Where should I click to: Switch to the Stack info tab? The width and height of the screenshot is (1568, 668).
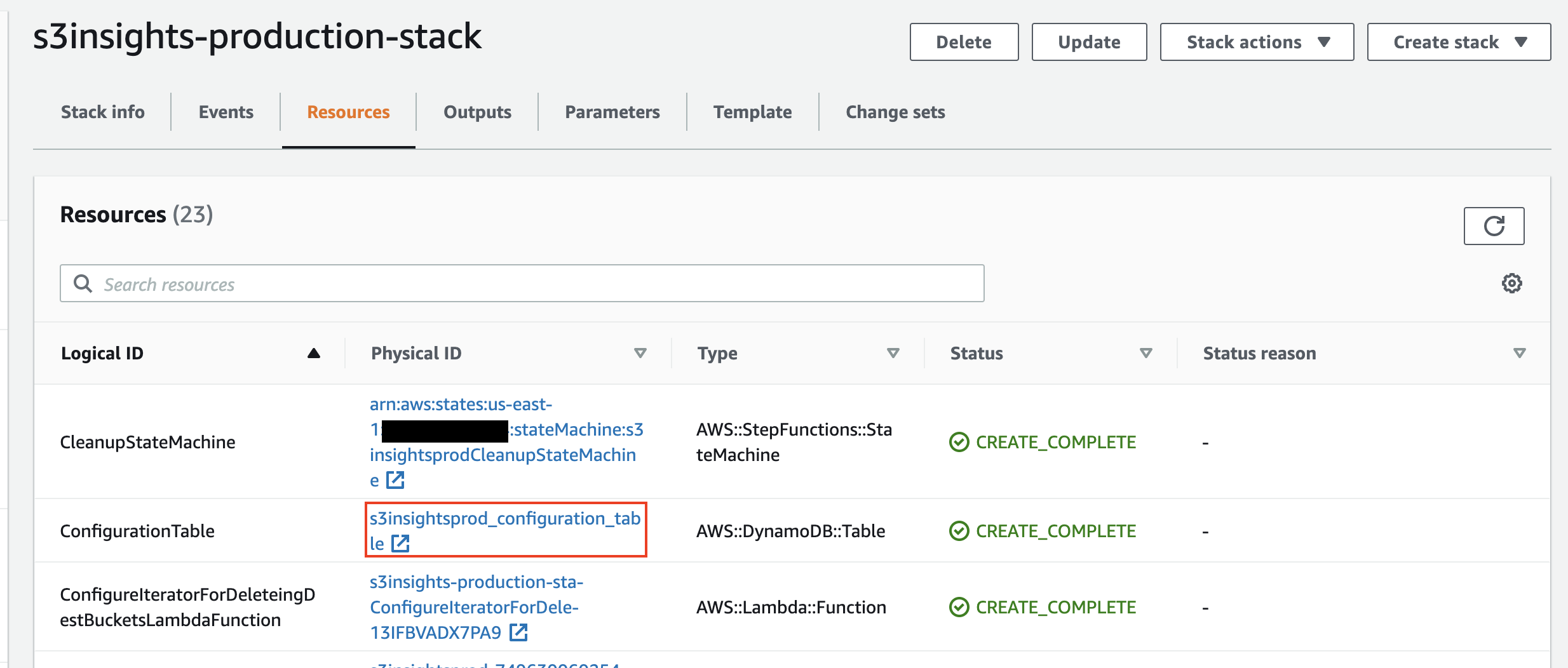(x=102, y=112)
